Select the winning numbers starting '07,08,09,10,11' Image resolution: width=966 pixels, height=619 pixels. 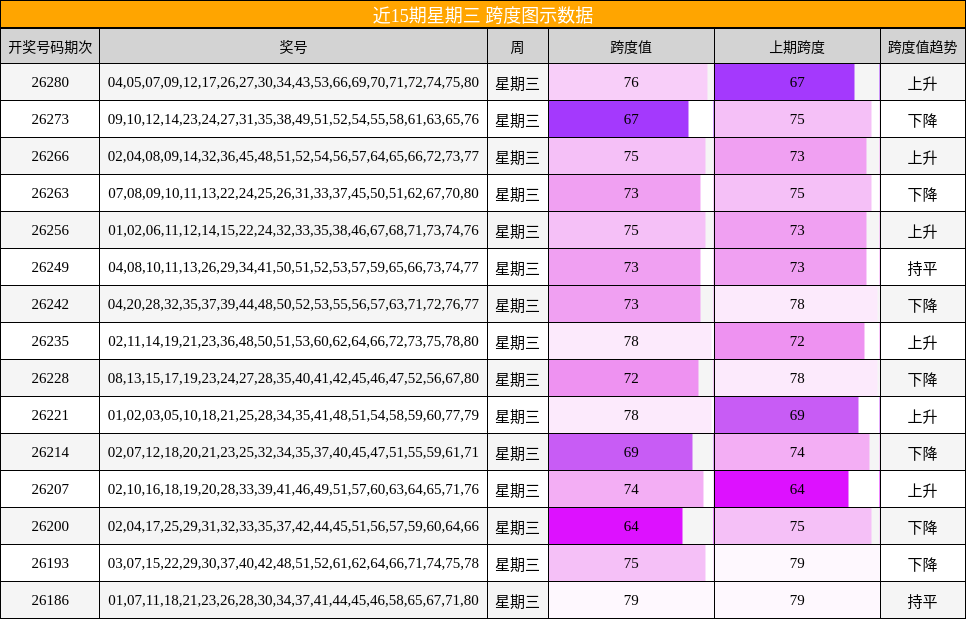click(x=293, y=193)
